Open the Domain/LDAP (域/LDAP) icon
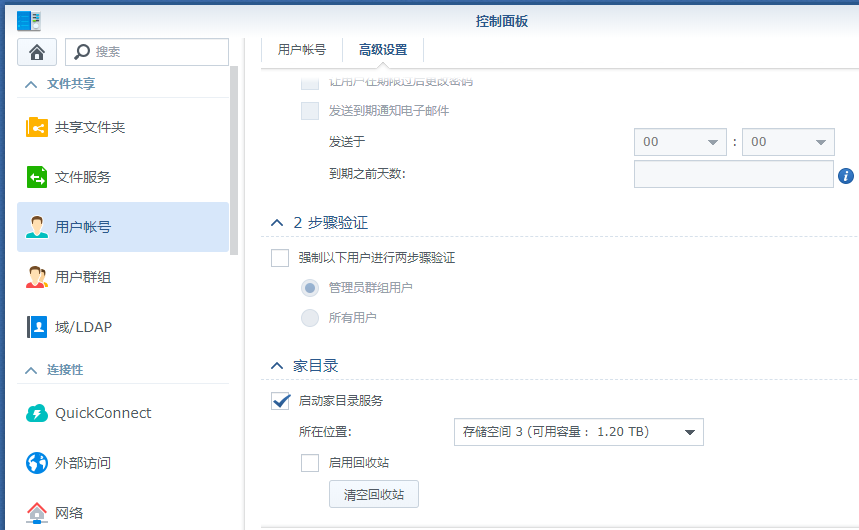 tap(37, 327)
